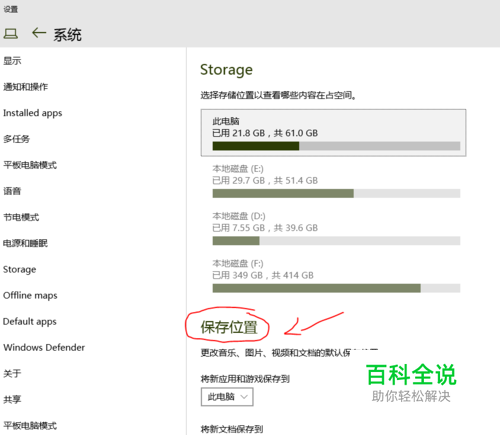Open Windows Defender settings

coord(44,347)
